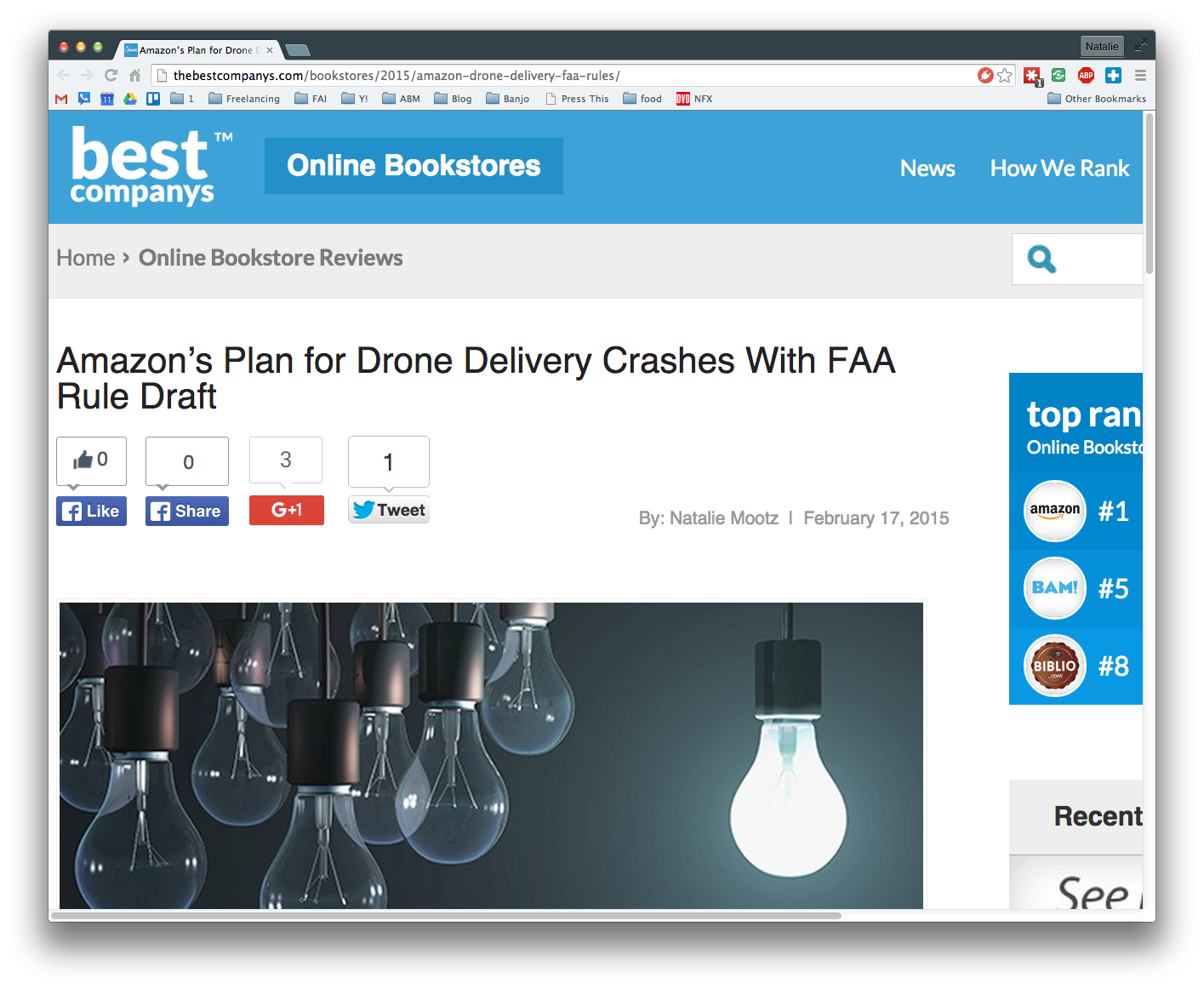Open the Y! bookmarks folder
1204x989 pixels.
tap(355, 99)
